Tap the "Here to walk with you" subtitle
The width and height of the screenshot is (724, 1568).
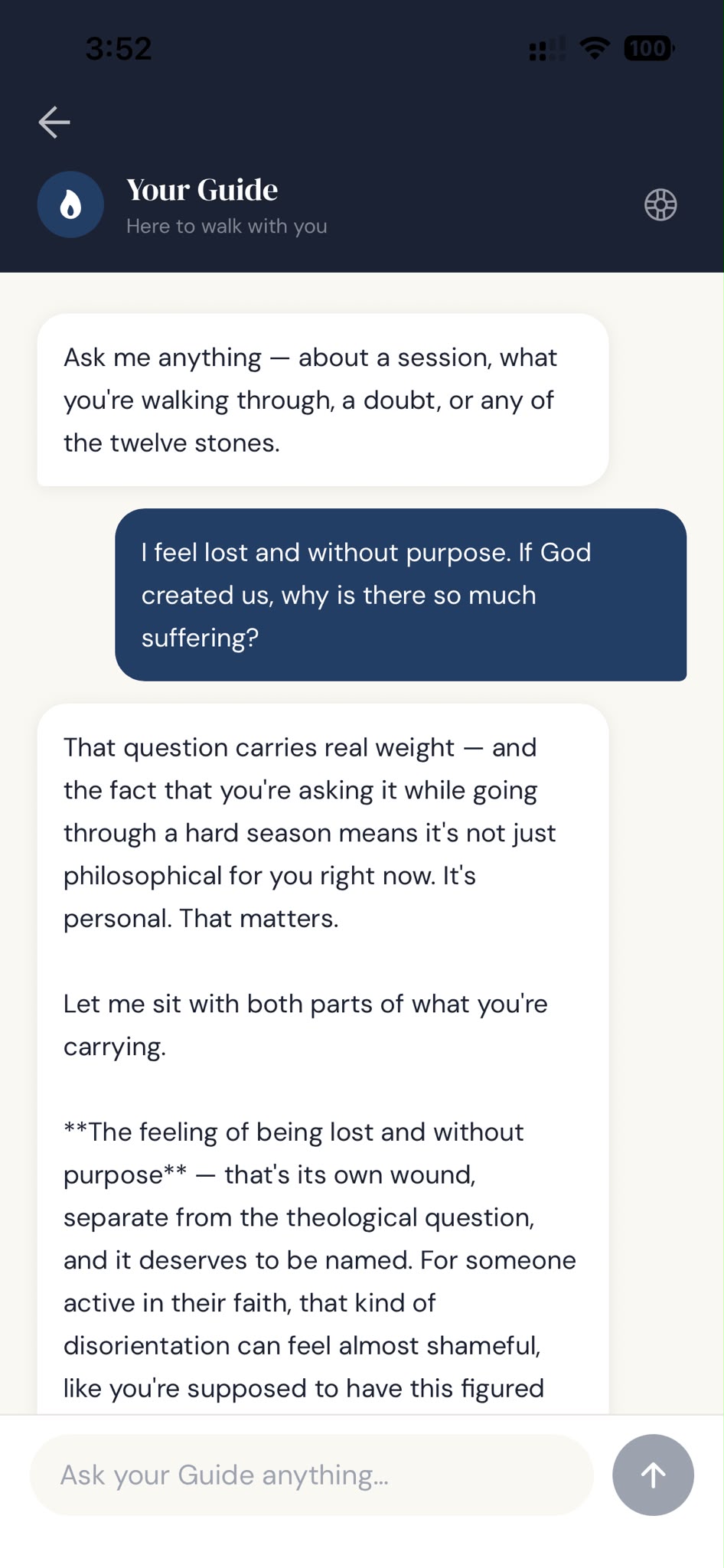(x=227, y=226)
